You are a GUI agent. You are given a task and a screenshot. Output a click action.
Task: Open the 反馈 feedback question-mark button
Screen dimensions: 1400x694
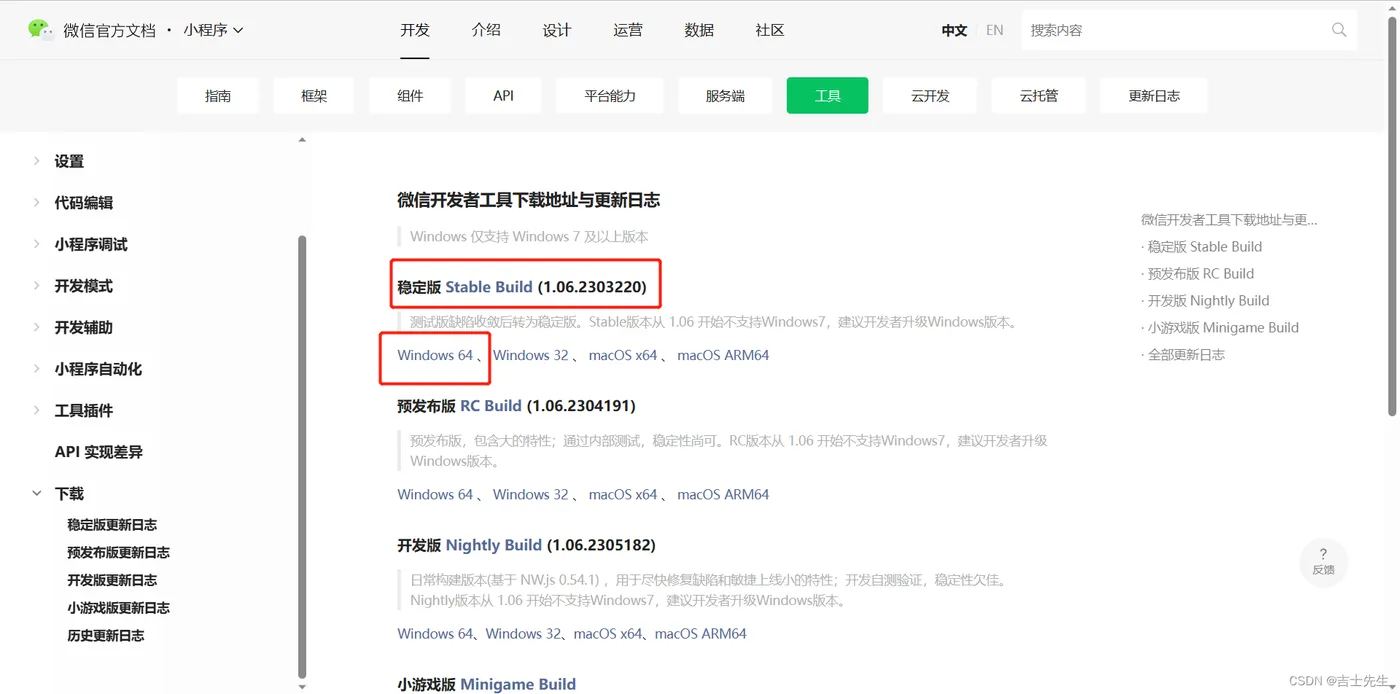[x=1323, y=561]
